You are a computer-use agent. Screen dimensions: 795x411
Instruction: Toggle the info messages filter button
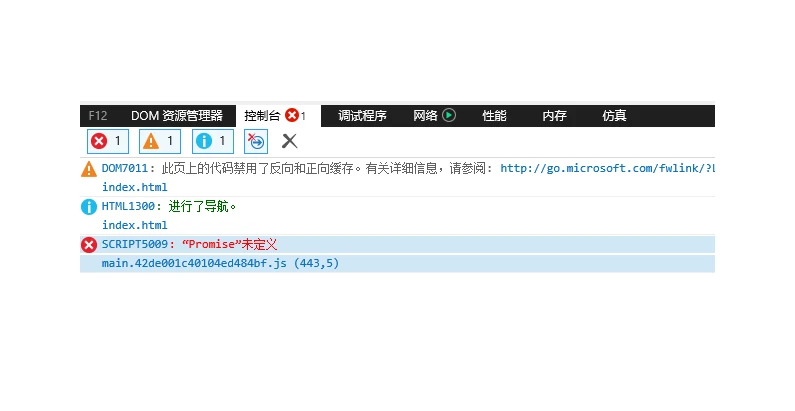click(213, 141)
